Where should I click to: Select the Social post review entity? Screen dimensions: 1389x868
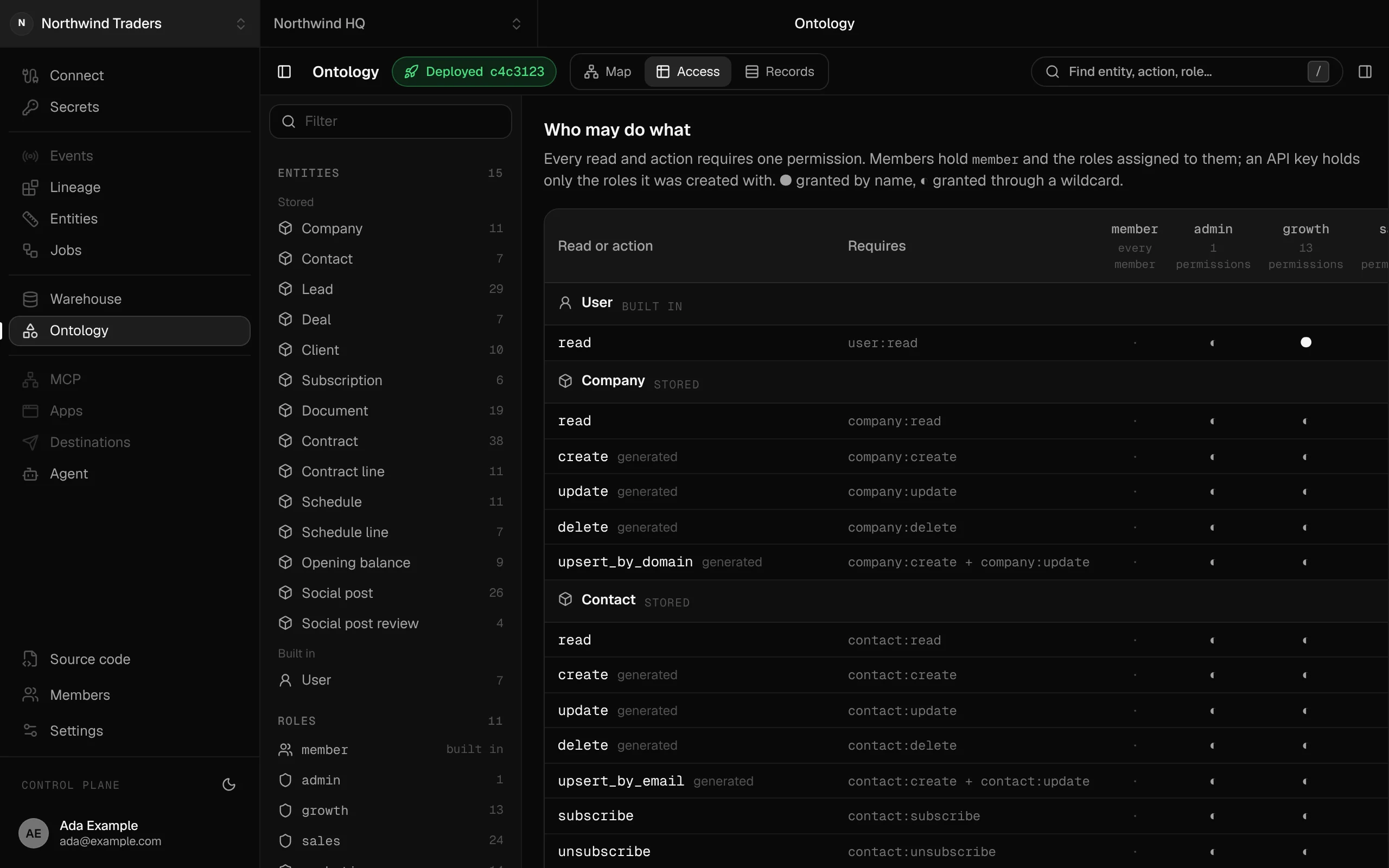pyautogui.click(x=390, y=623)
